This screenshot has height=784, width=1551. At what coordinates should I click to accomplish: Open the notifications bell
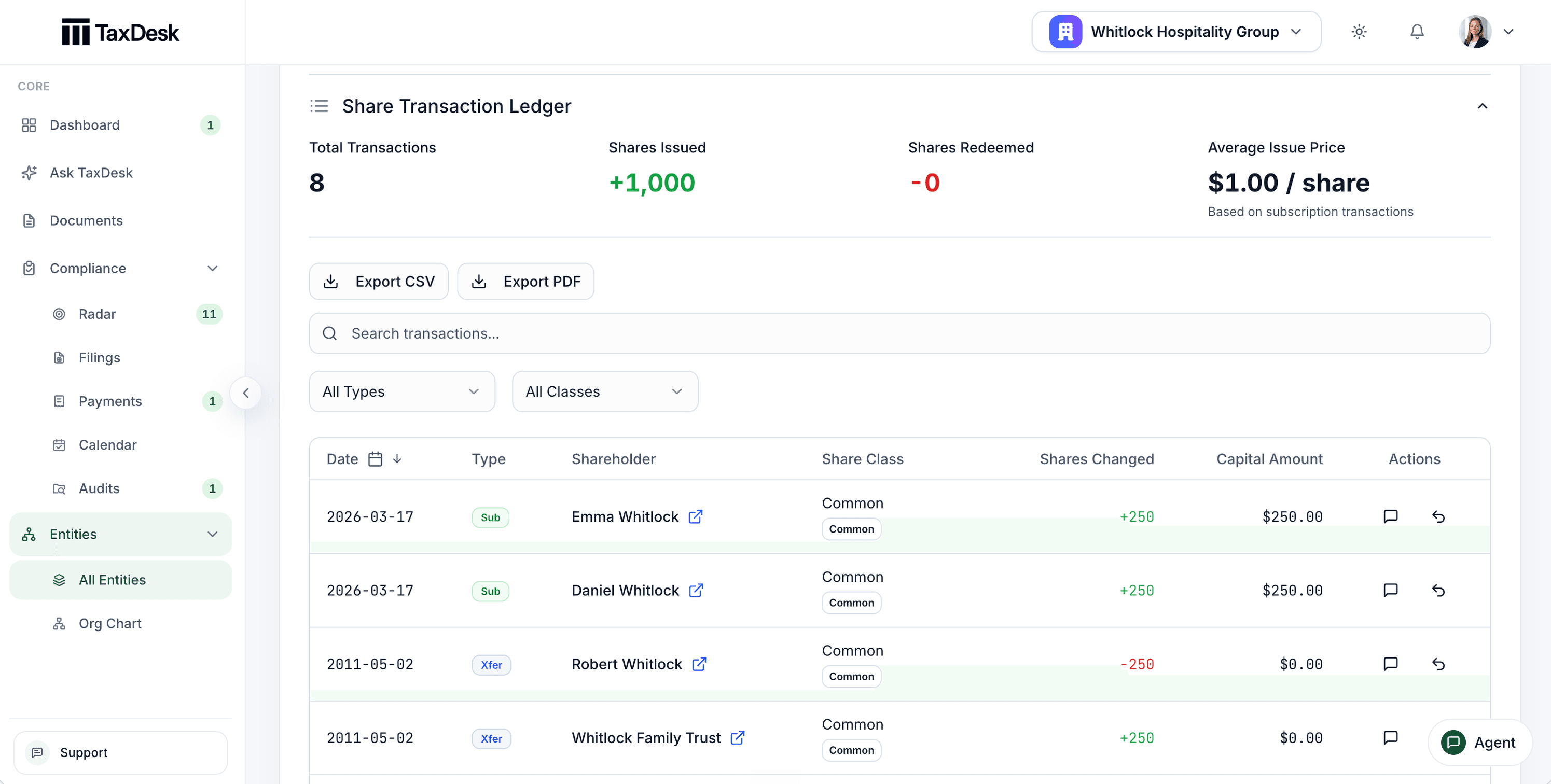pos(1417,32)
